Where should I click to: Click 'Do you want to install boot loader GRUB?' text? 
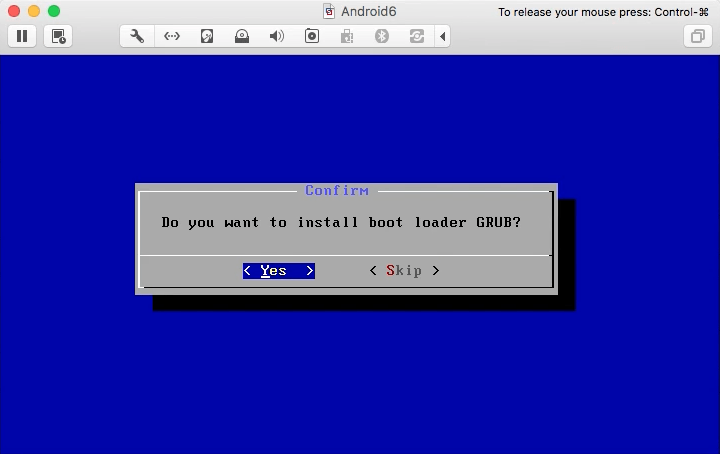pyautogui.click(x=341, y=223)
